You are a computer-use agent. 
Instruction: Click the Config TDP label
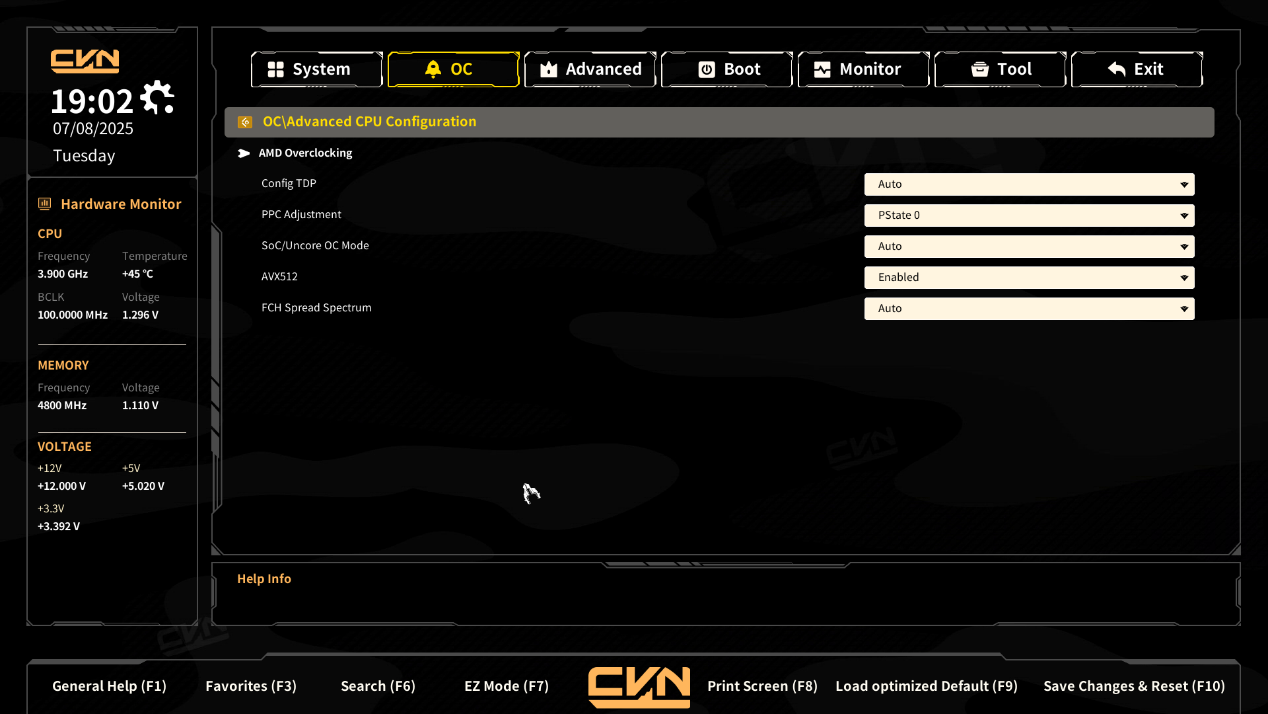tap(289, 184)
